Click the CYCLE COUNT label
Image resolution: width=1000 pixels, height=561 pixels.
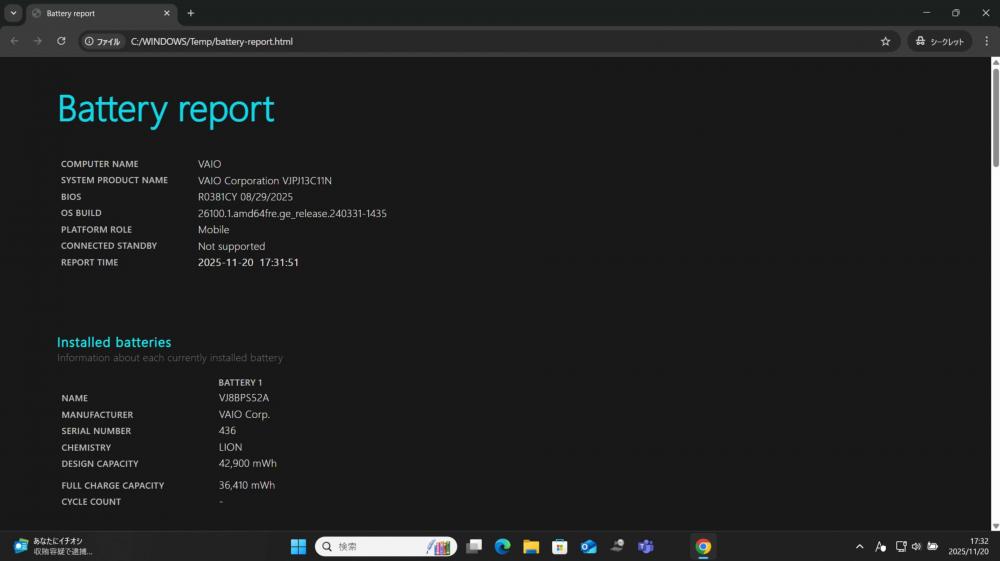(91, 502)
